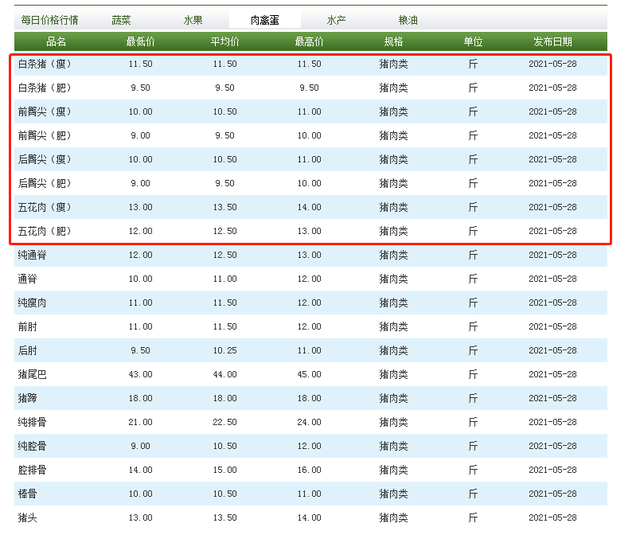Viewport: 640px width, 535px height.
Task: Click the 棒骨 row name
Action: point(27,494)
